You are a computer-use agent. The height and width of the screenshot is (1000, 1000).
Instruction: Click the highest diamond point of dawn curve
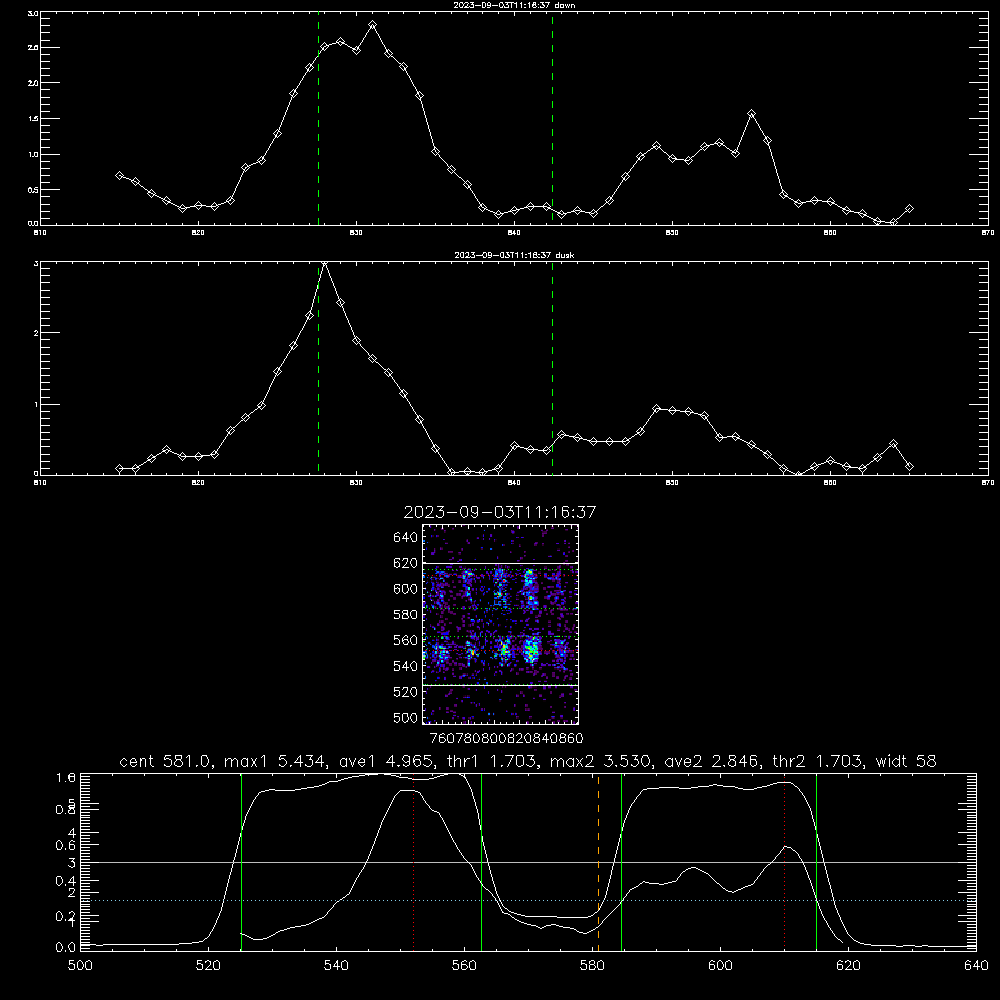(x=372, y=26)
